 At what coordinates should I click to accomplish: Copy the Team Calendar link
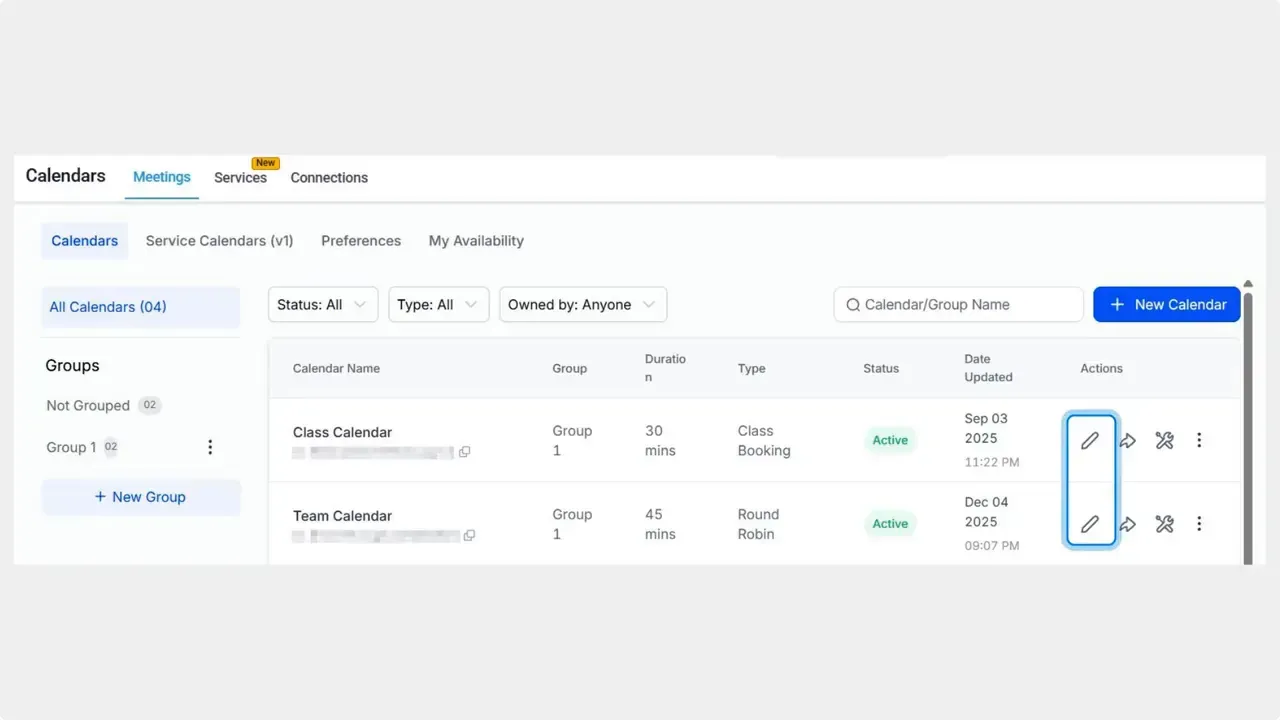pyautogui.click(x=469, y=536)
